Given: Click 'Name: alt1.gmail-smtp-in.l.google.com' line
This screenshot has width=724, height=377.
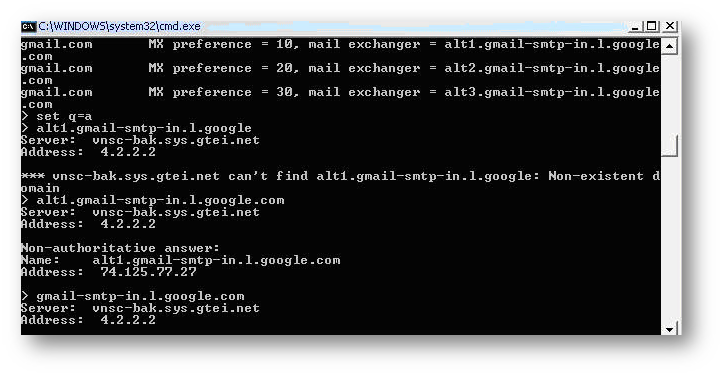Looking at the screenshot, I should (181, 260).
